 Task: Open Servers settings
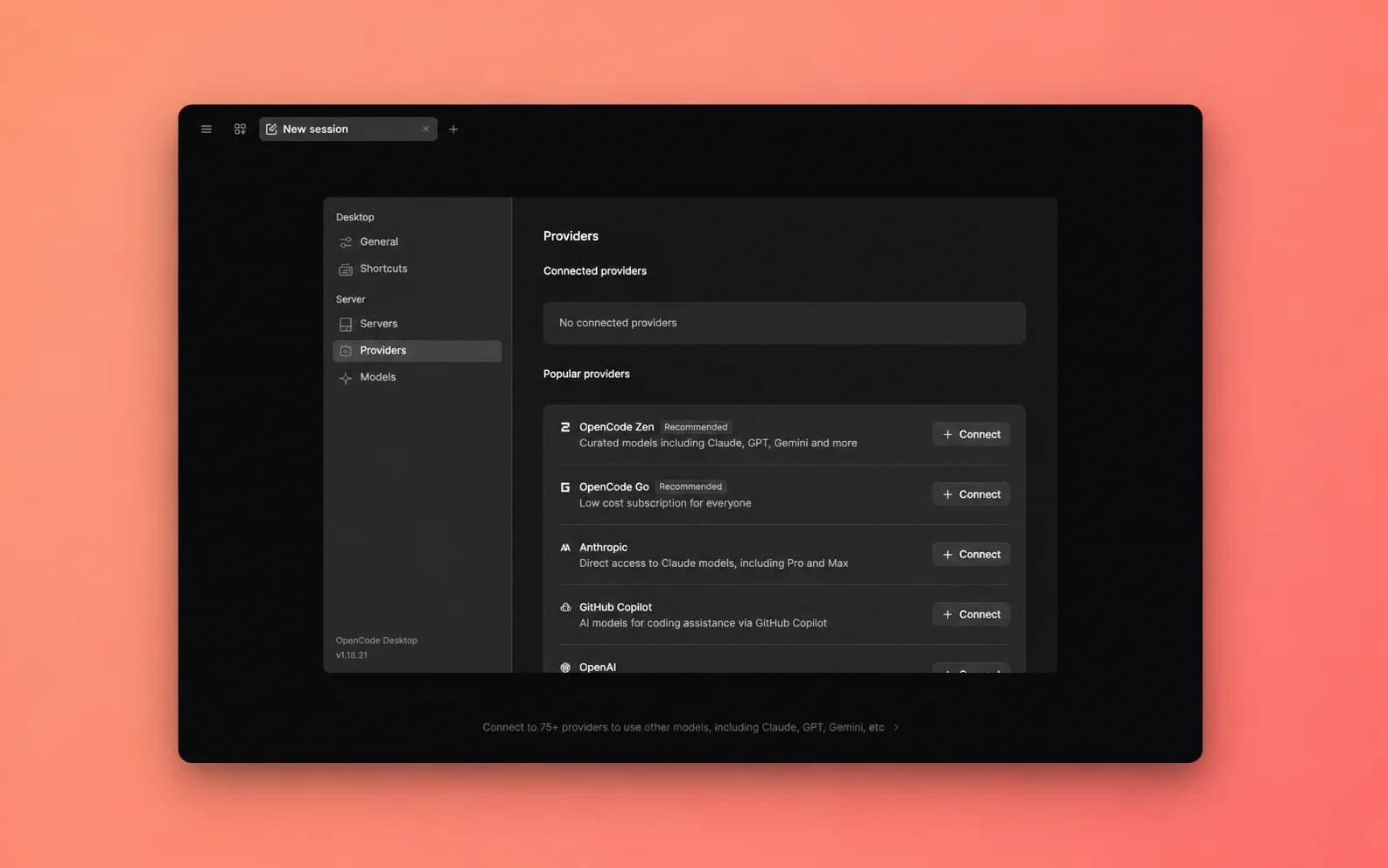click(417, 324)
